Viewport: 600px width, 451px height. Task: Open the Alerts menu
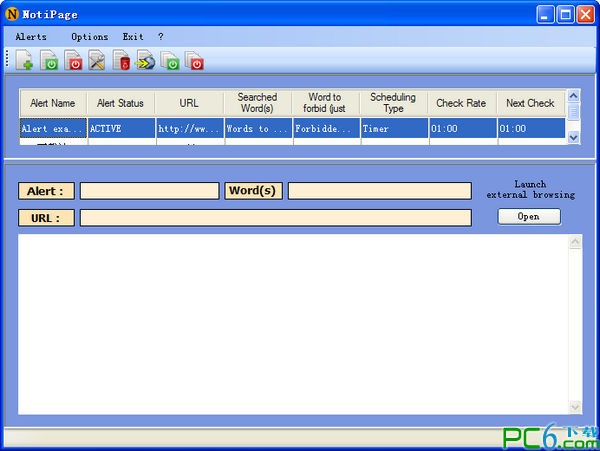31,37
